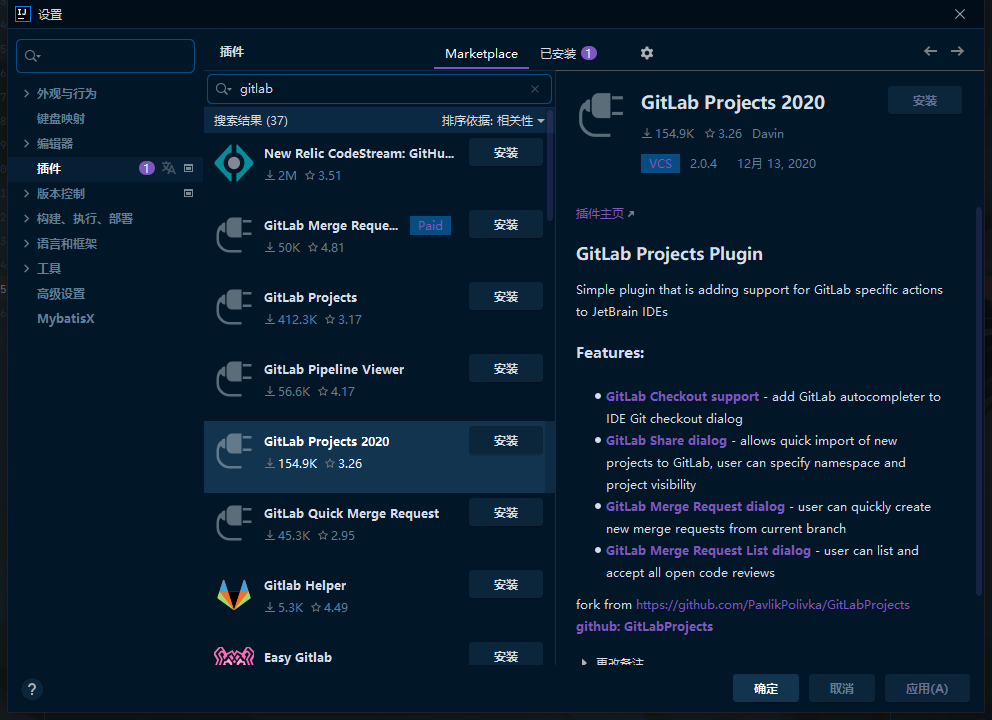Click the IntelliJ logo in title bar
Screen dimensions: 992x720
click(22, 13)
